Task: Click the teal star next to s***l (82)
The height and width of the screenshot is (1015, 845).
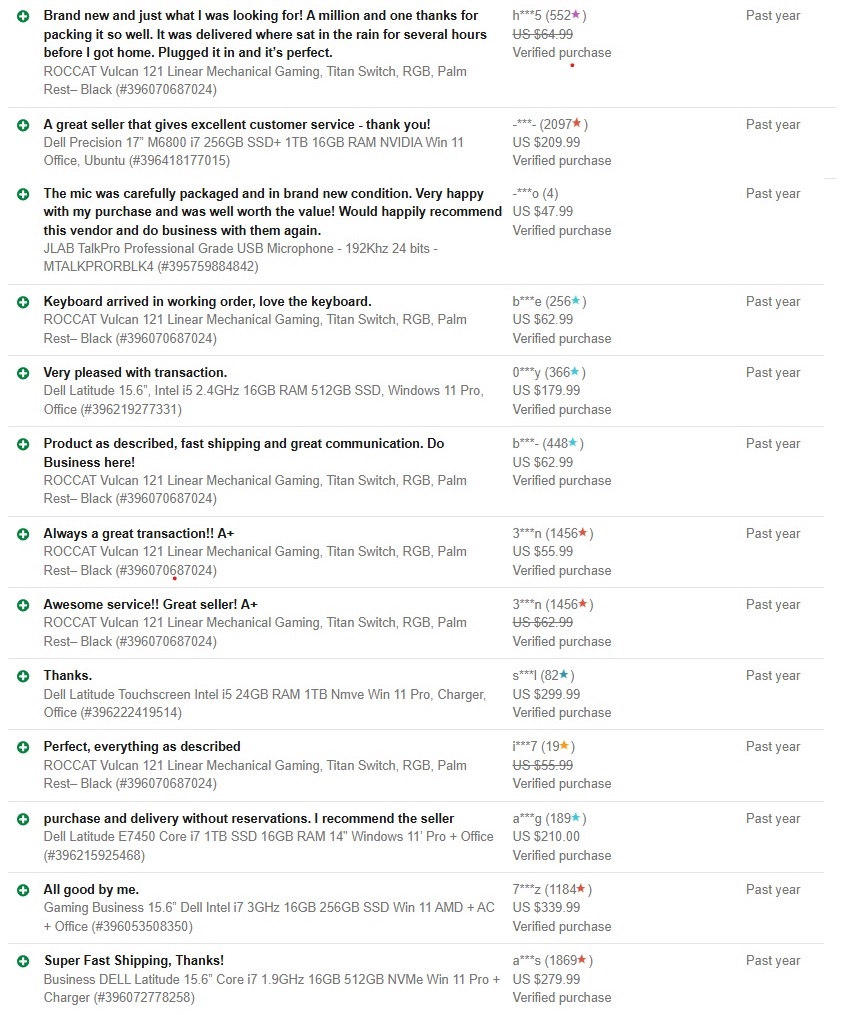Action: coord(564,676)
